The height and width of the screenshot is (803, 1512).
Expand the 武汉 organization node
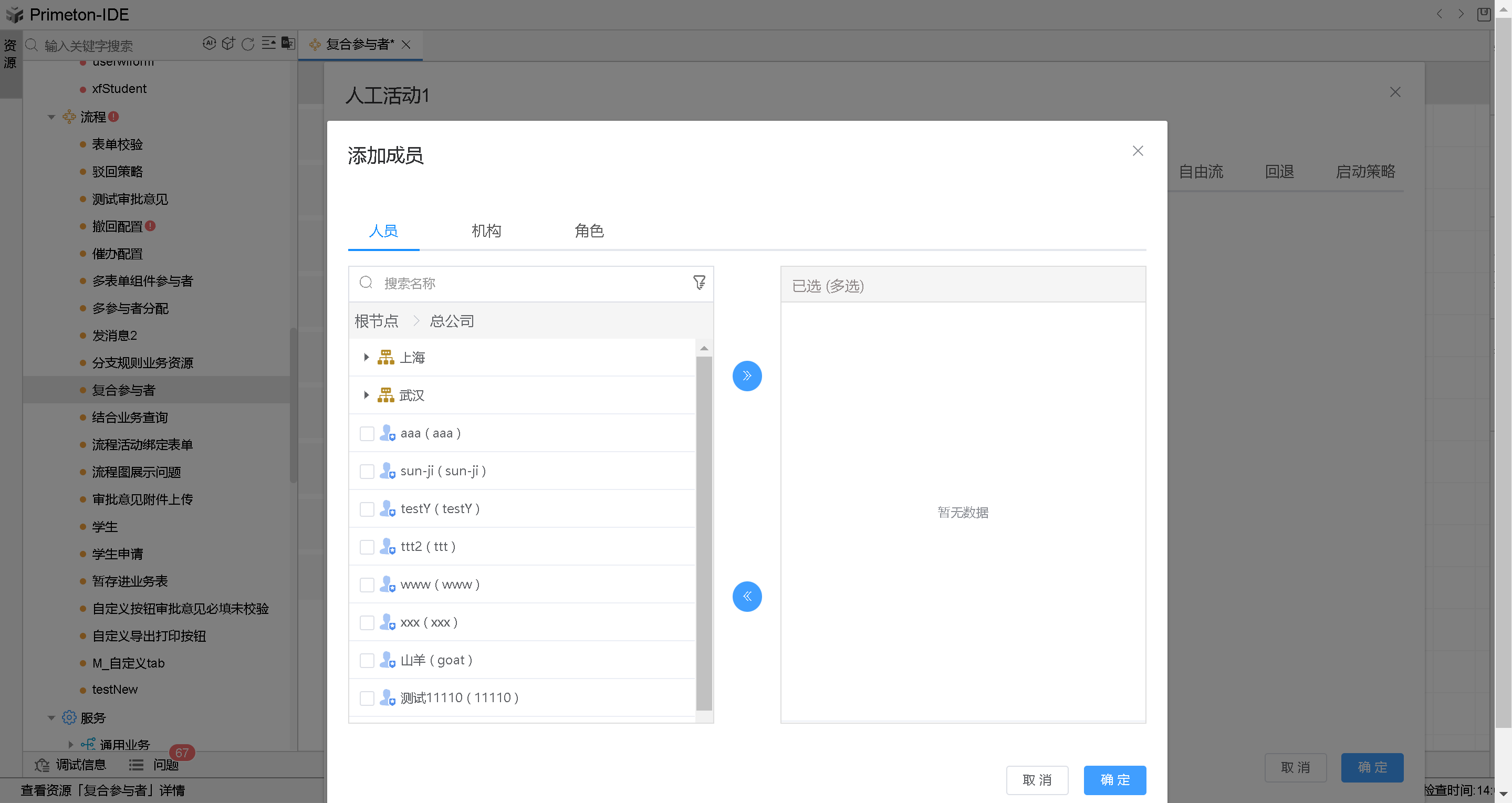click(x=366, y=395)
